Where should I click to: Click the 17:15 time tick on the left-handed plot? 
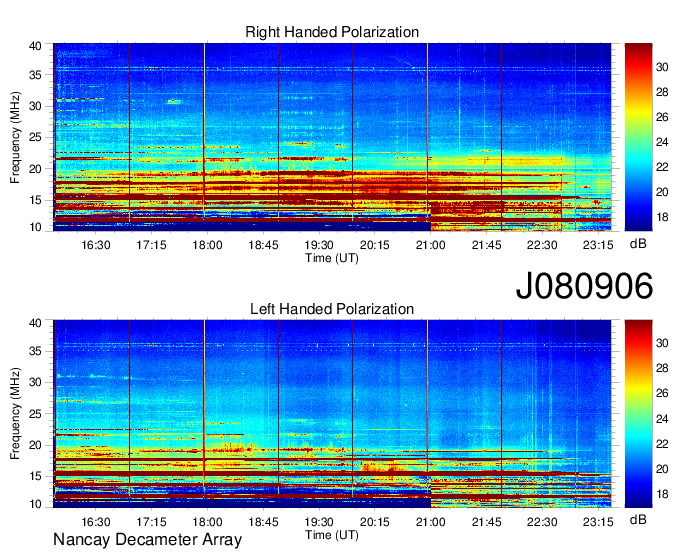(x=151, y=522)
